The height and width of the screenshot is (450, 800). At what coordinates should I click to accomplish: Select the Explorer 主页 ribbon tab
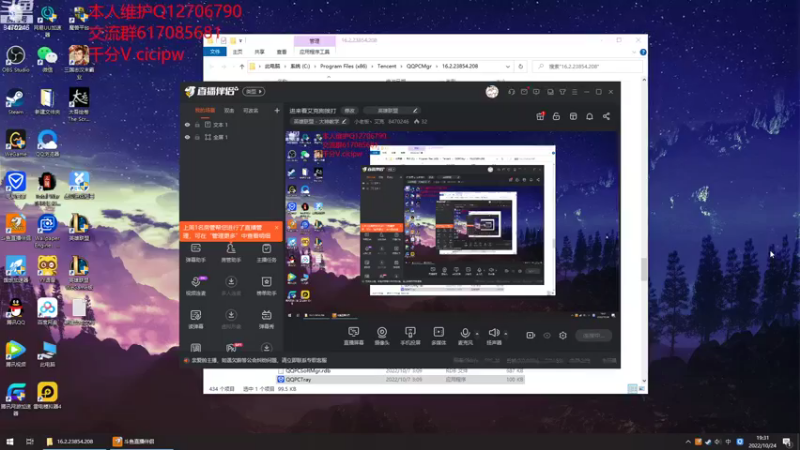tap(238, 52)
